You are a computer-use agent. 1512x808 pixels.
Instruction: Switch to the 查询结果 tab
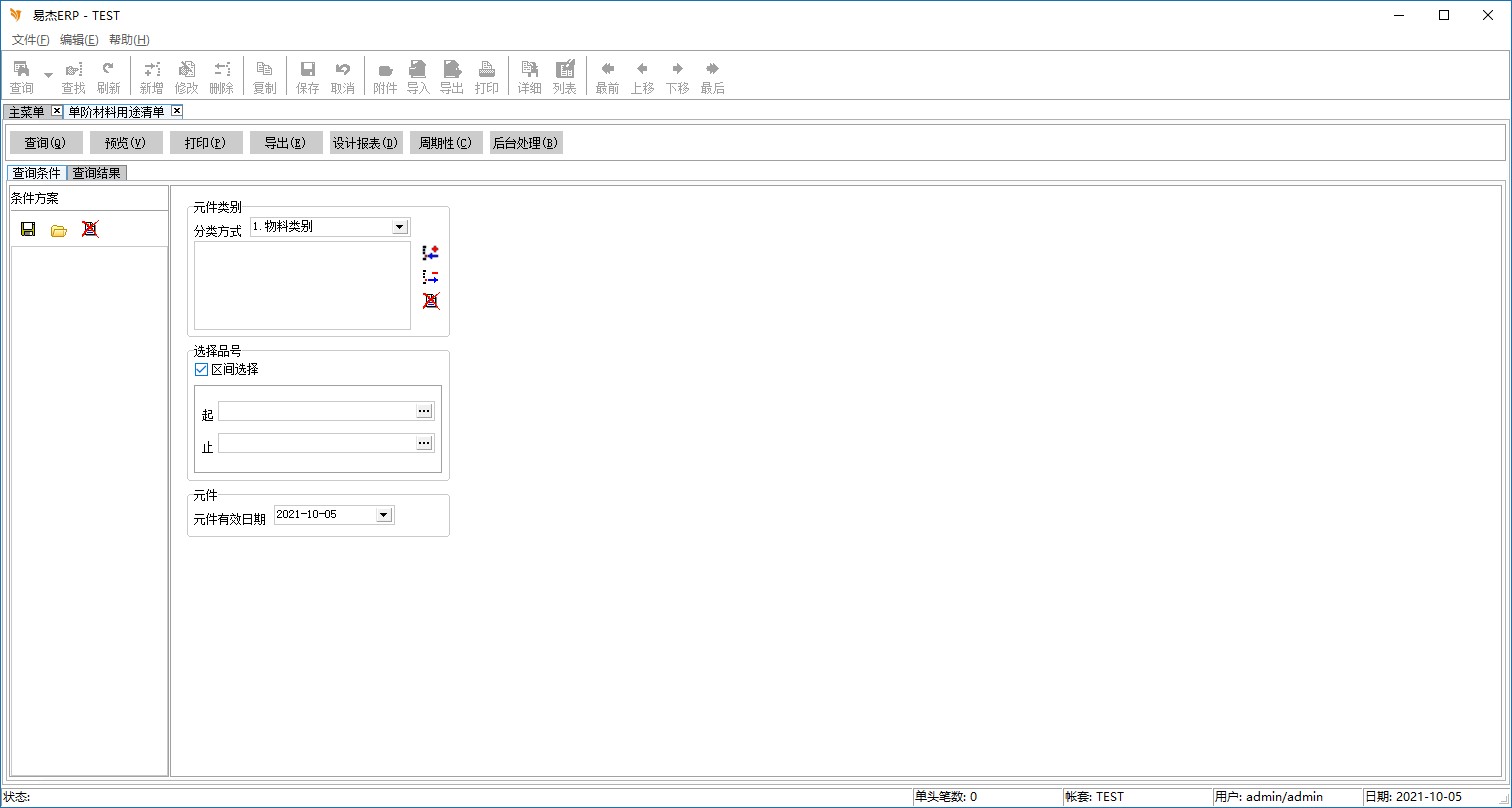[96, 173]
